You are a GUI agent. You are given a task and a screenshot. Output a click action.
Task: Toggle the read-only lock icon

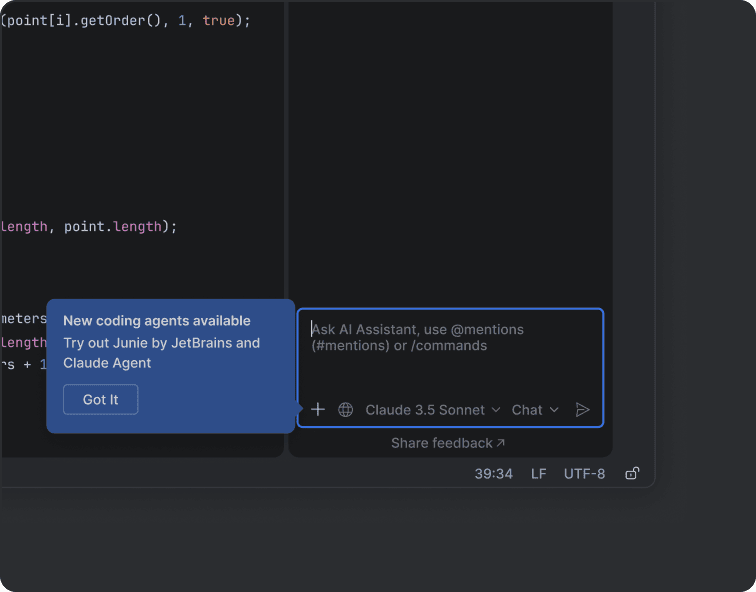coord(632,473)
